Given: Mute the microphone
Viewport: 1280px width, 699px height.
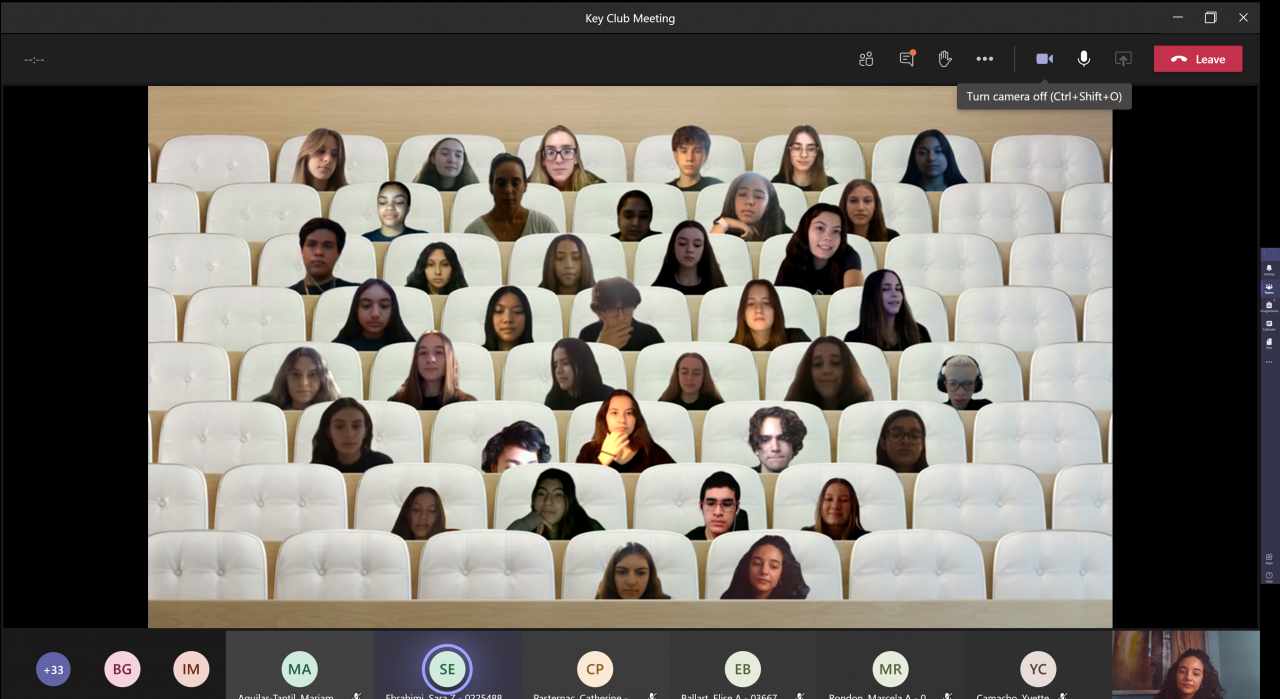Looking at the screenshot, I should 1084,59.
